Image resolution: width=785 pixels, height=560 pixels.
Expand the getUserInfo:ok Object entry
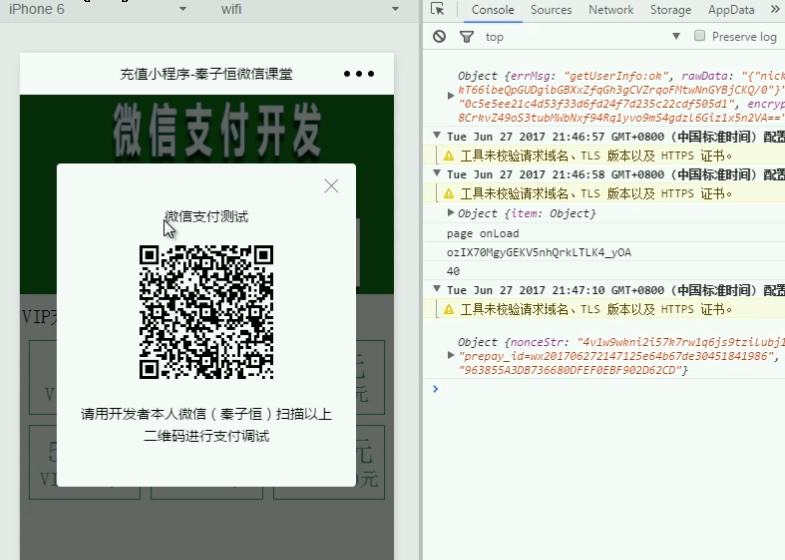[x=451, y=95]
